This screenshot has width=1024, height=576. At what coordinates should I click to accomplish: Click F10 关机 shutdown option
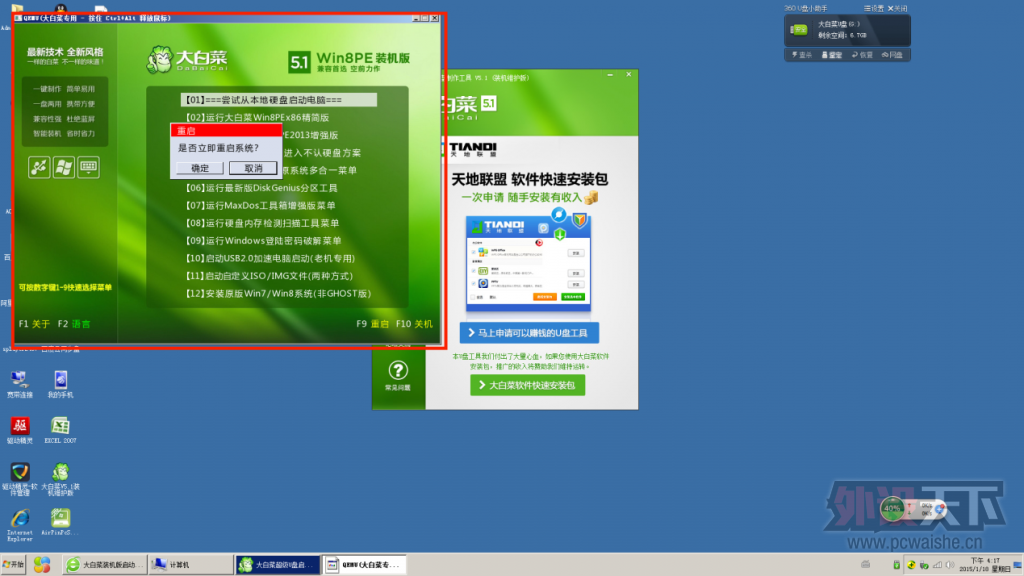pyautogui.click(x=414, y=324)
